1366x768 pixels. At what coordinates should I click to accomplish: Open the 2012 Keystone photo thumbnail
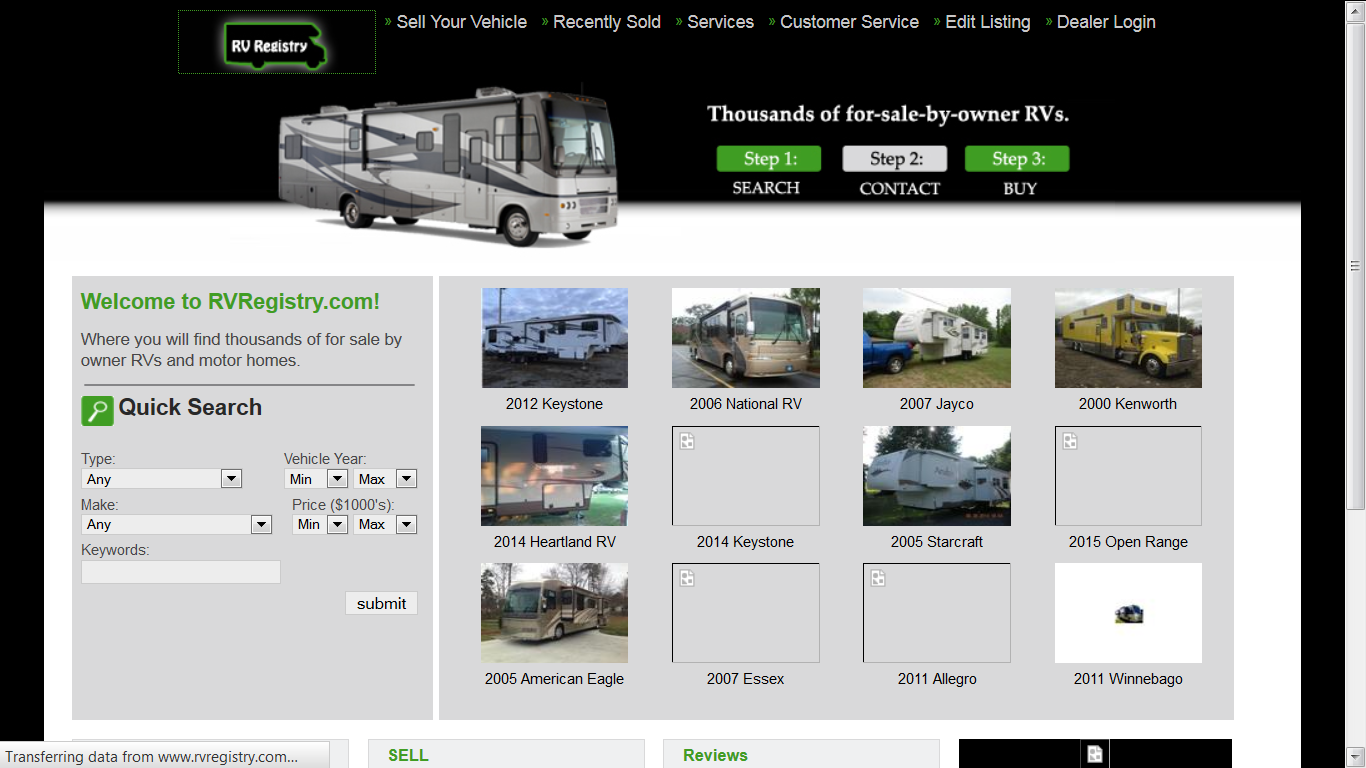click(555, 338)
